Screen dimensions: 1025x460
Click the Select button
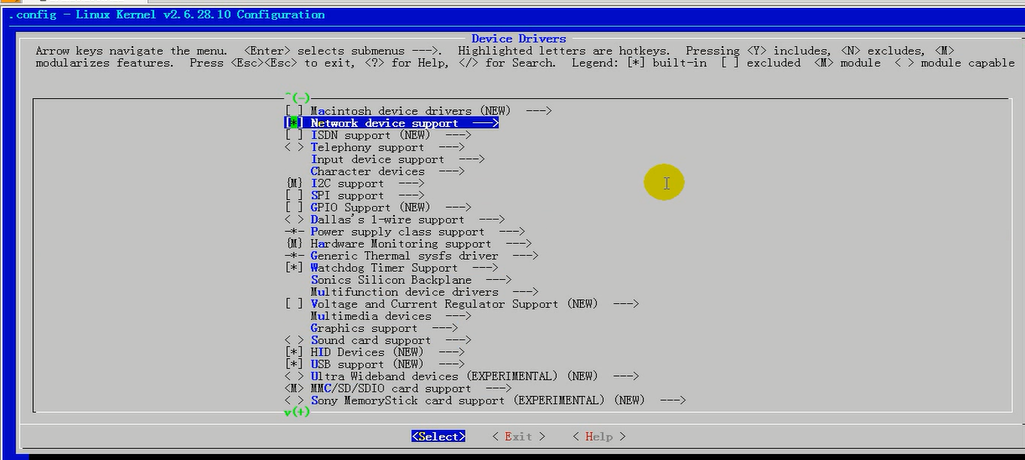[438, 436]
